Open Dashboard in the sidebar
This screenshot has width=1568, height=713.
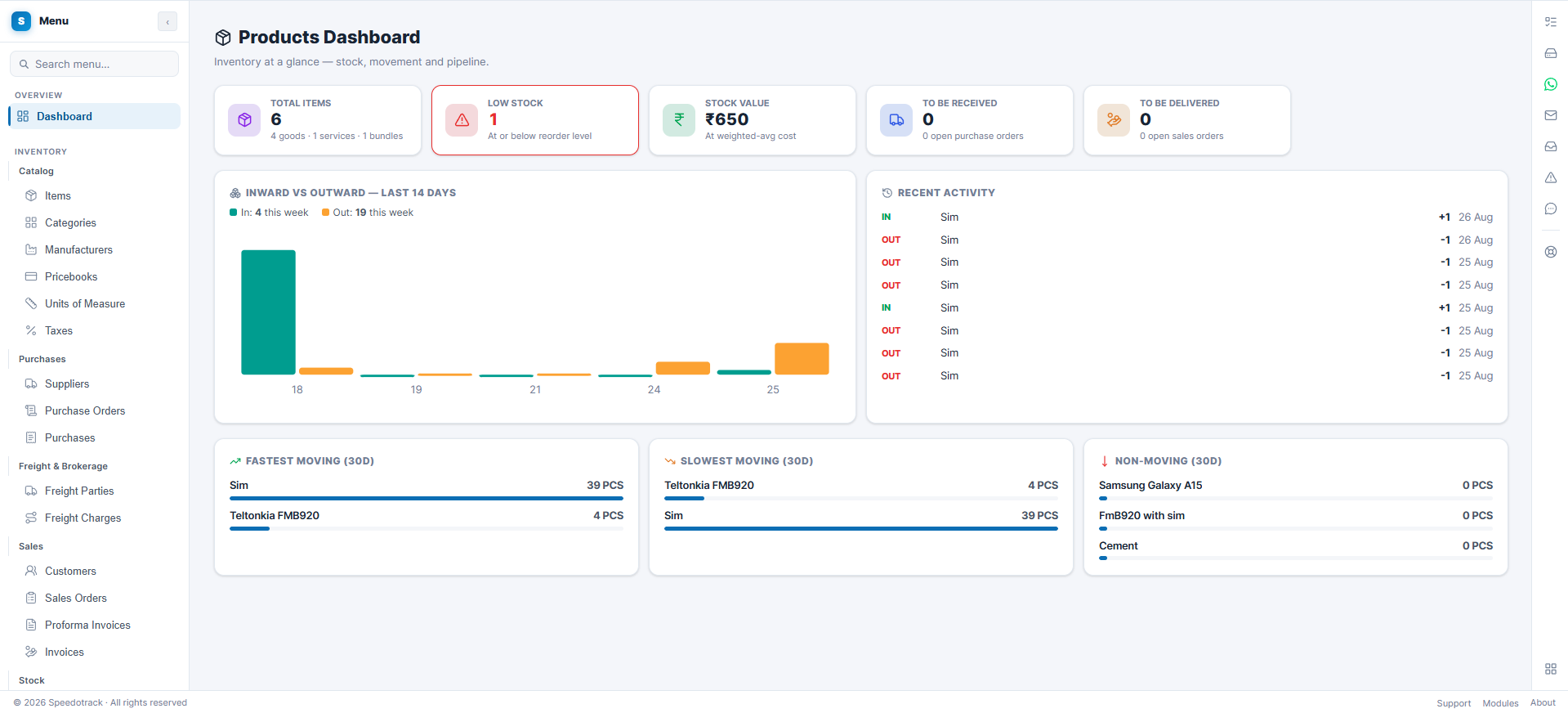[x=95, y=116]
